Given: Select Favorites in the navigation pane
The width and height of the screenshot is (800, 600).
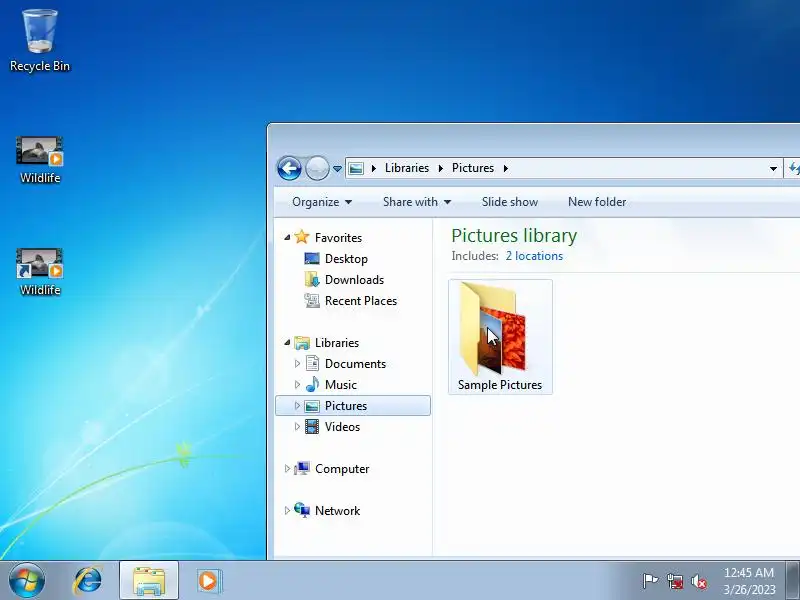Looking at the screenshot, I should (338, 238).
